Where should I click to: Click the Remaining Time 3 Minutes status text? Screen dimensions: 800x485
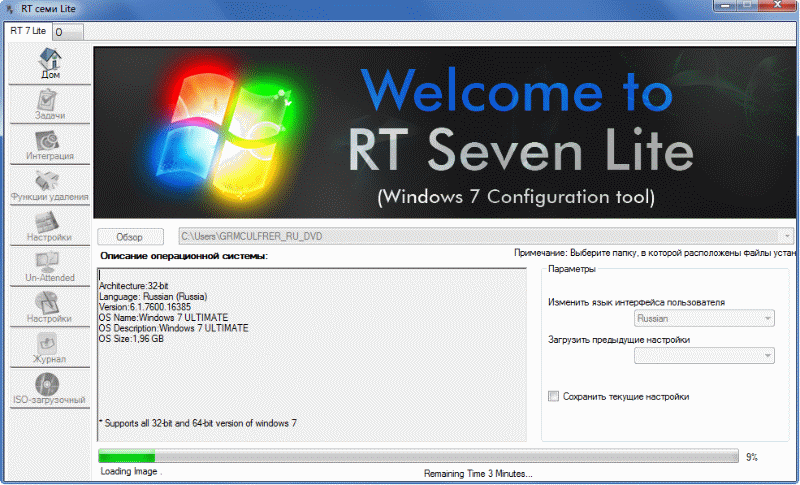pos(478,473)
